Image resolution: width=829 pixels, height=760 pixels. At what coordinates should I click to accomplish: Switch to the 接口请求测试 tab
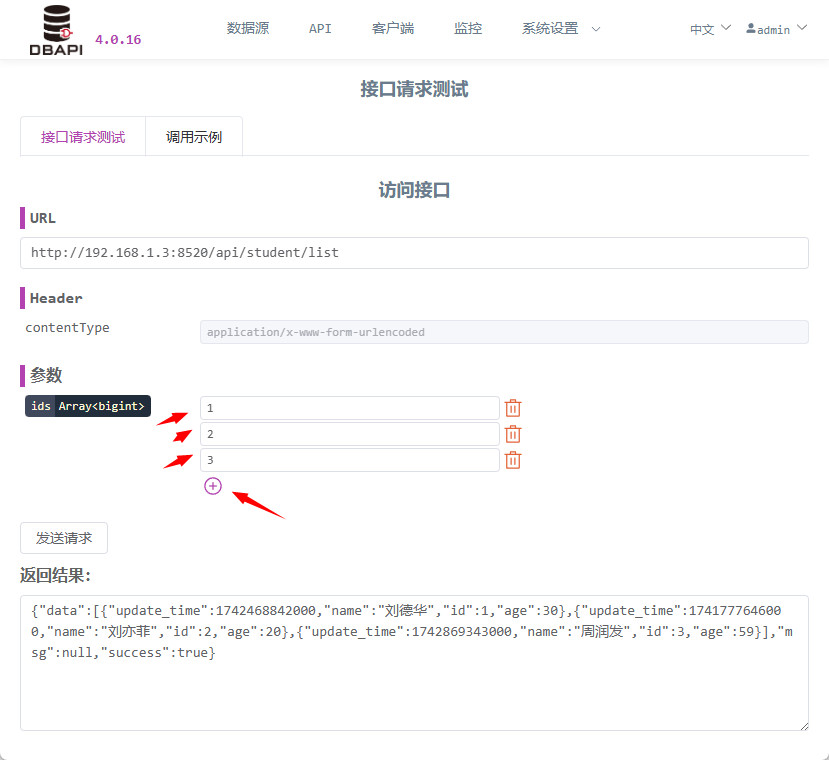coord(83,137)
